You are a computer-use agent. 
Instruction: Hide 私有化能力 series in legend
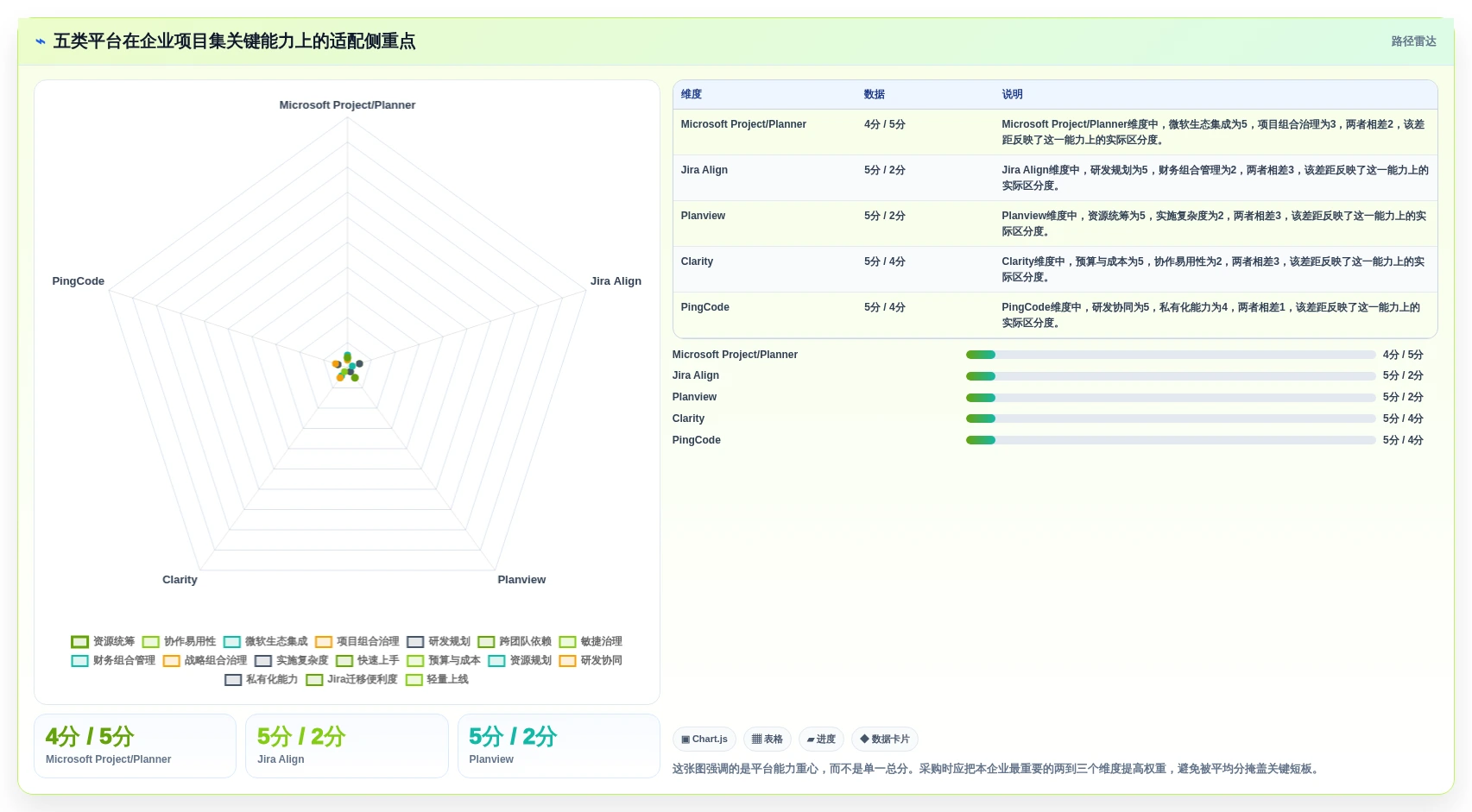261,679
